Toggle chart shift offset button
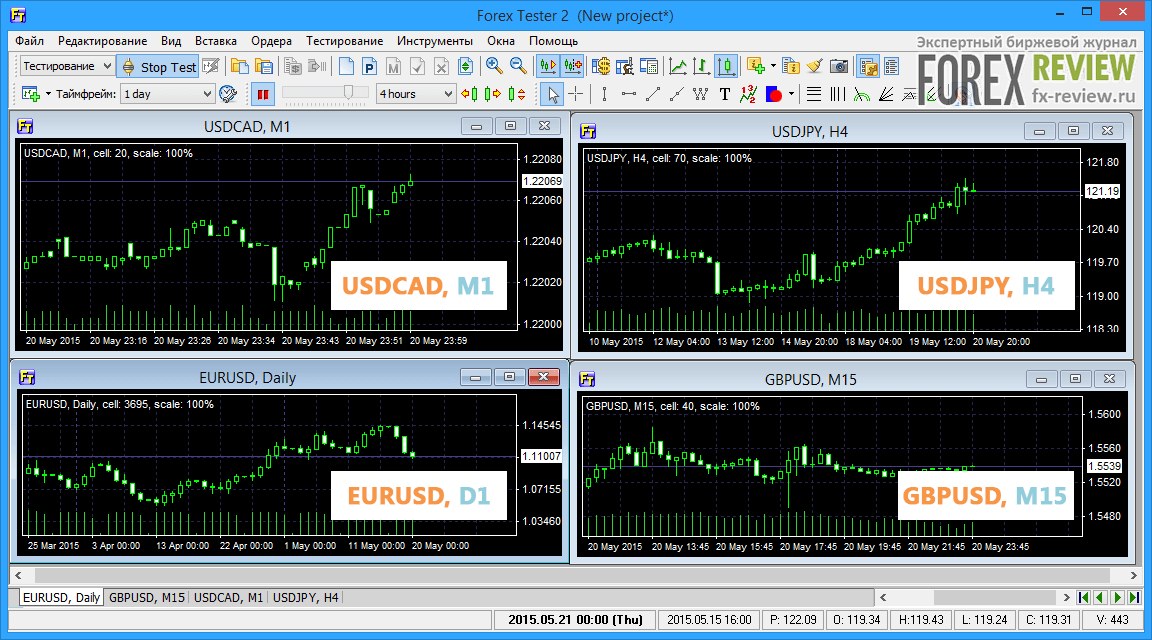 (572, 66)
